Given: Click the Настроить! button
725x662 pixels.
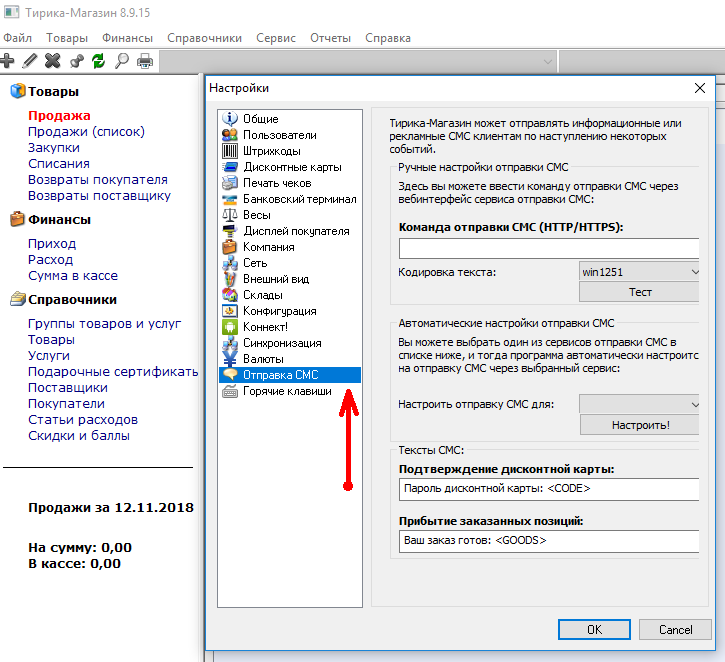Looking at the screenshot, I should click(x=639, y=425).
